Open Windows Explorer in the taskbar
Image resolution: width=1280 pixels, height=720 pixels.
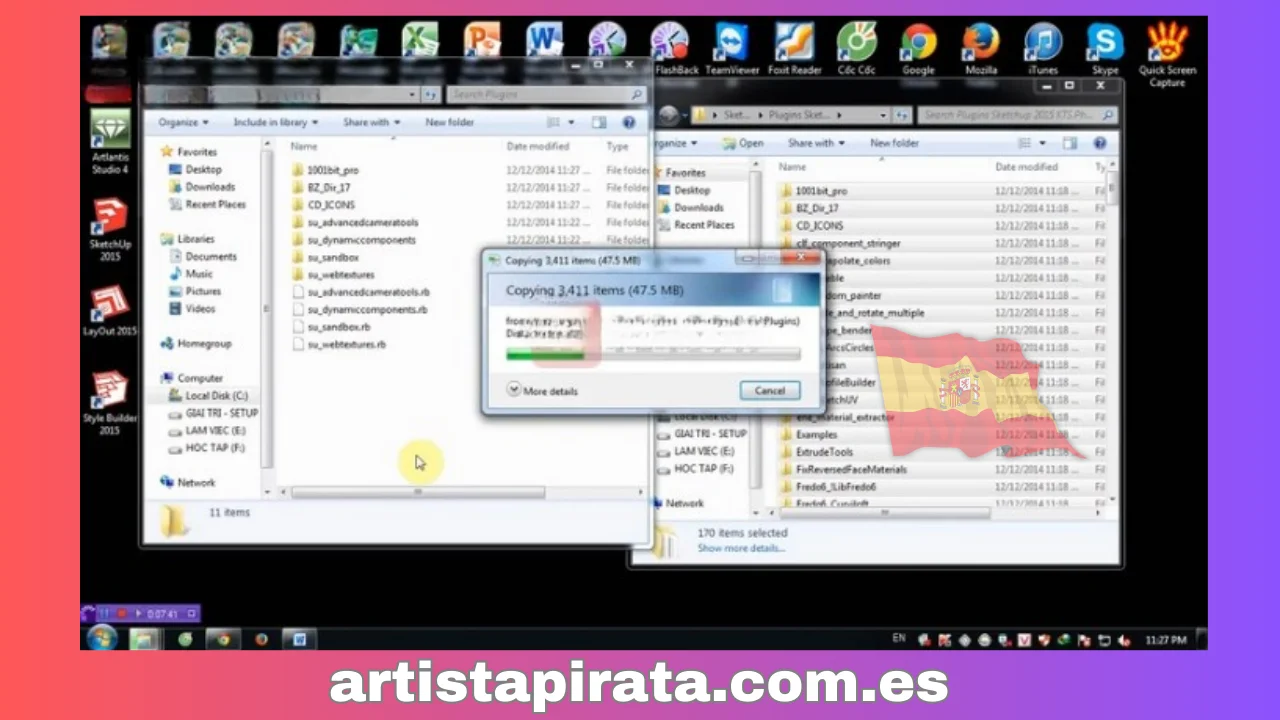[x=144, y=638]
